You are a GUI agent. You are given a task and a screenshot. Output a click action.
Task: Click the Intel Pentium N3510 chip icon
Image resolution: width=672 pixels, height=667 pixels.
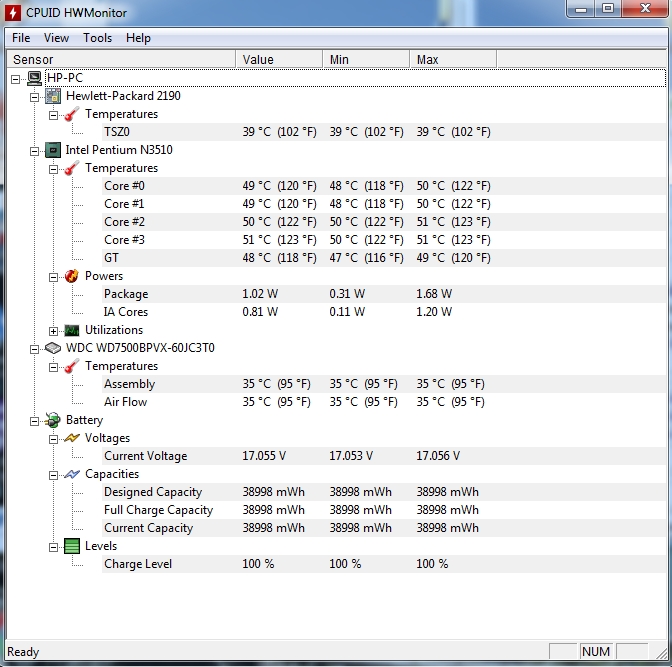[x=53, y=150]
